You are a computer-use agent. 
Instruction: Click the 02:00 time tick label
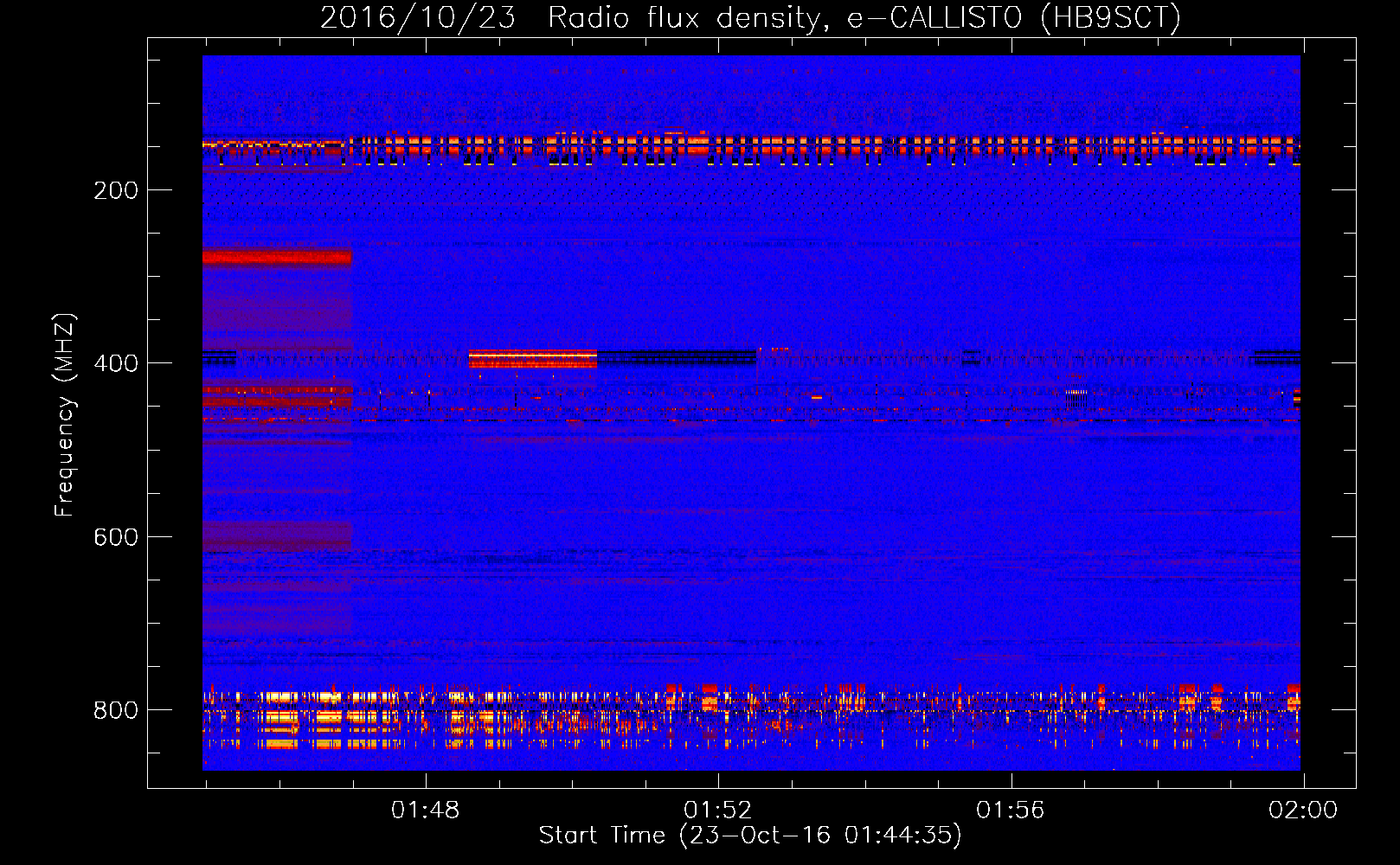(1303, 811)
